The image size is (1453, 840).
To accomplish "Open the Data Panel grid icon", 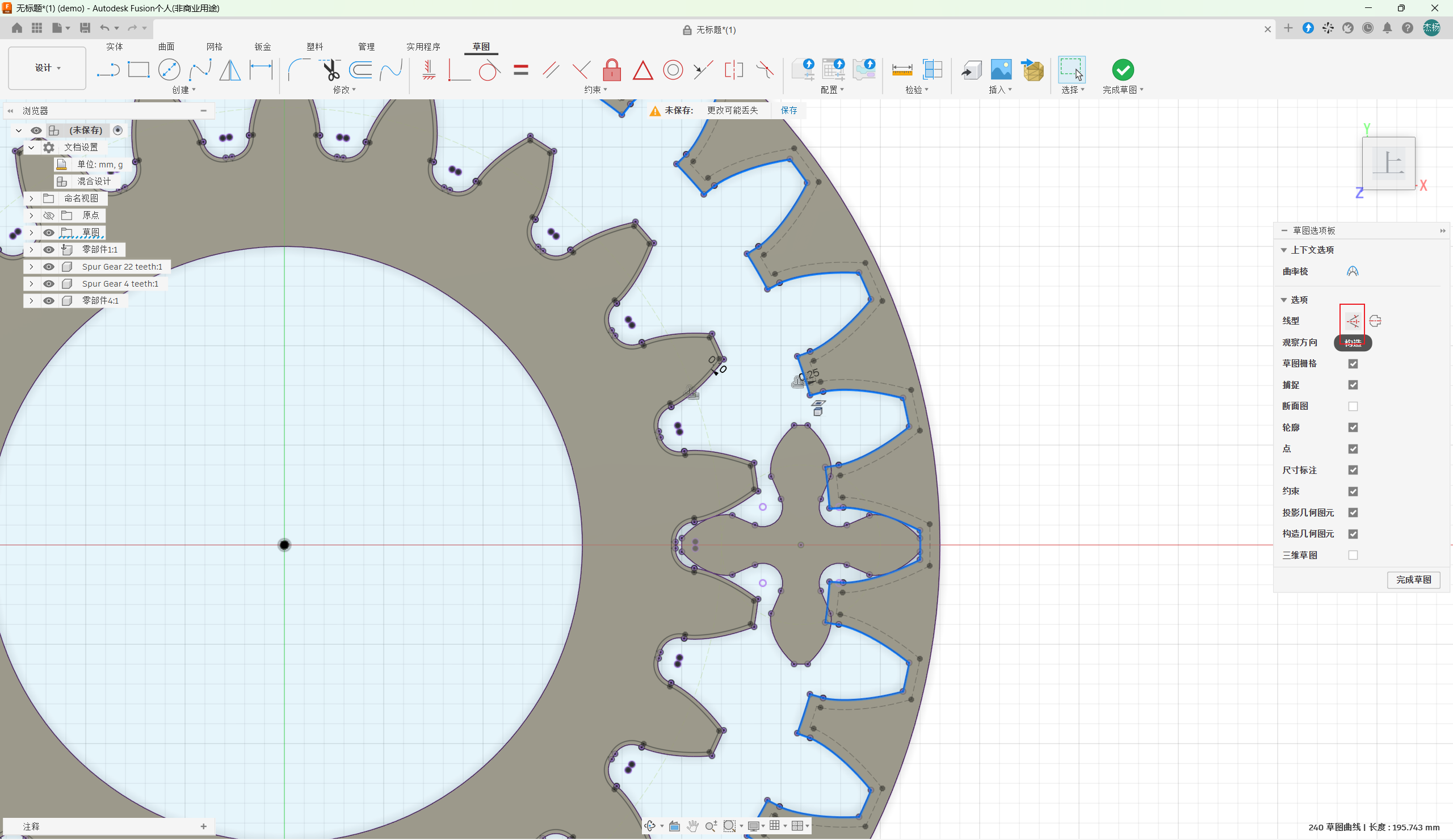I will click(x=37, y=28).
